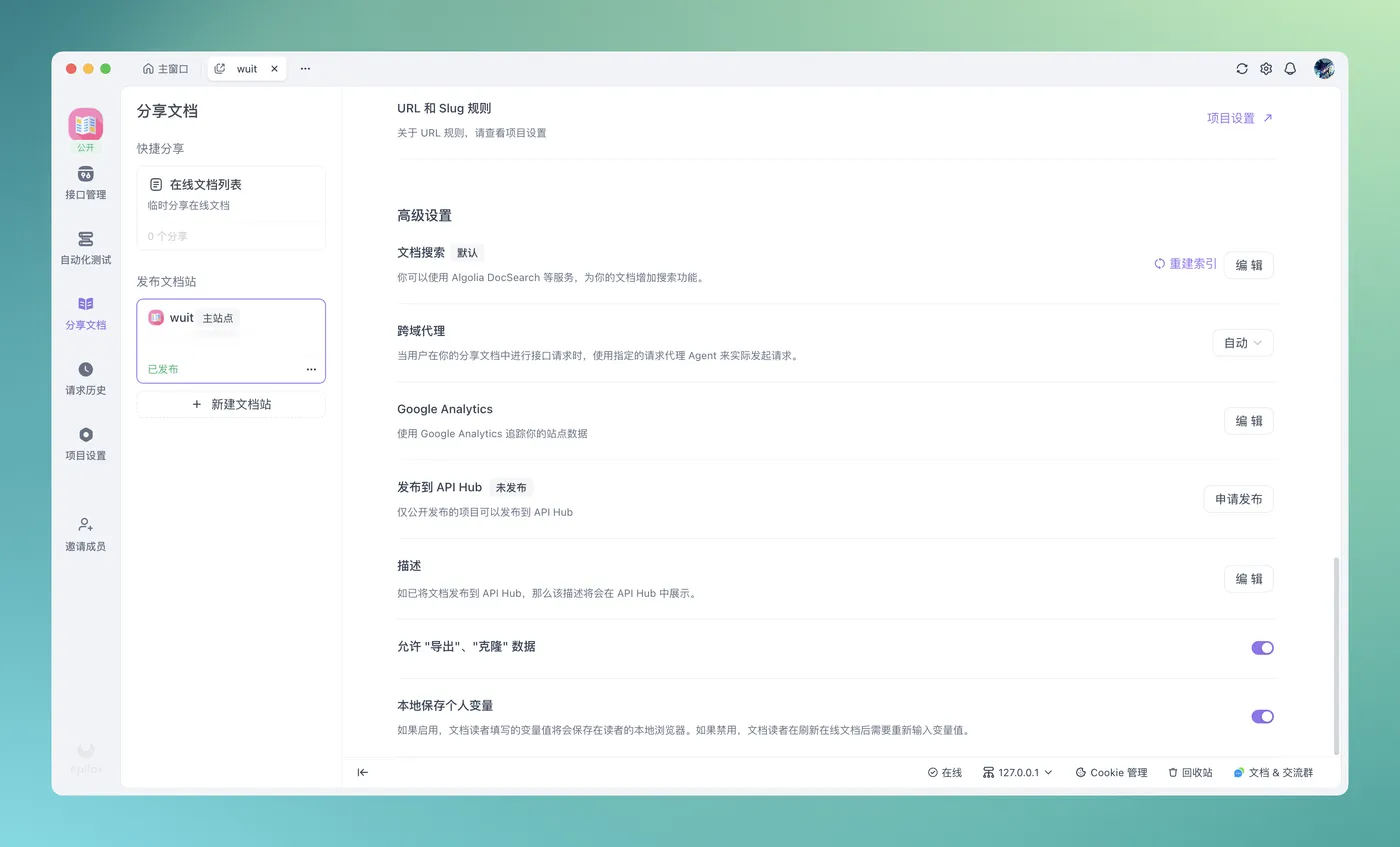Click 已发布 status text

coord(163,370)
